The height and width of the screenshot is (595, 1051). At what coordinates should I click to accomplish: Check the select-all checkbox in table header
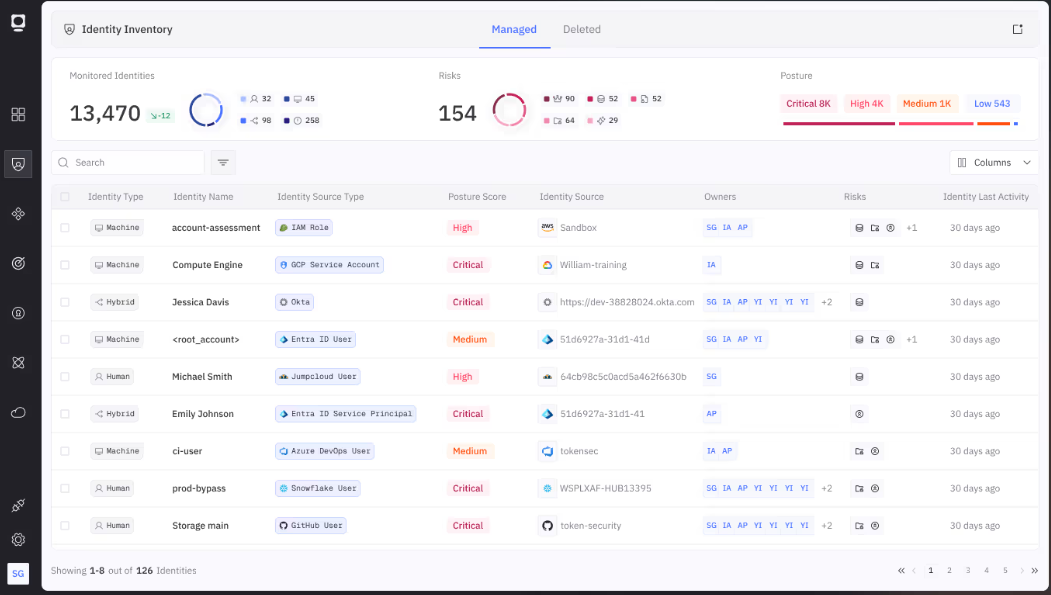65,197
